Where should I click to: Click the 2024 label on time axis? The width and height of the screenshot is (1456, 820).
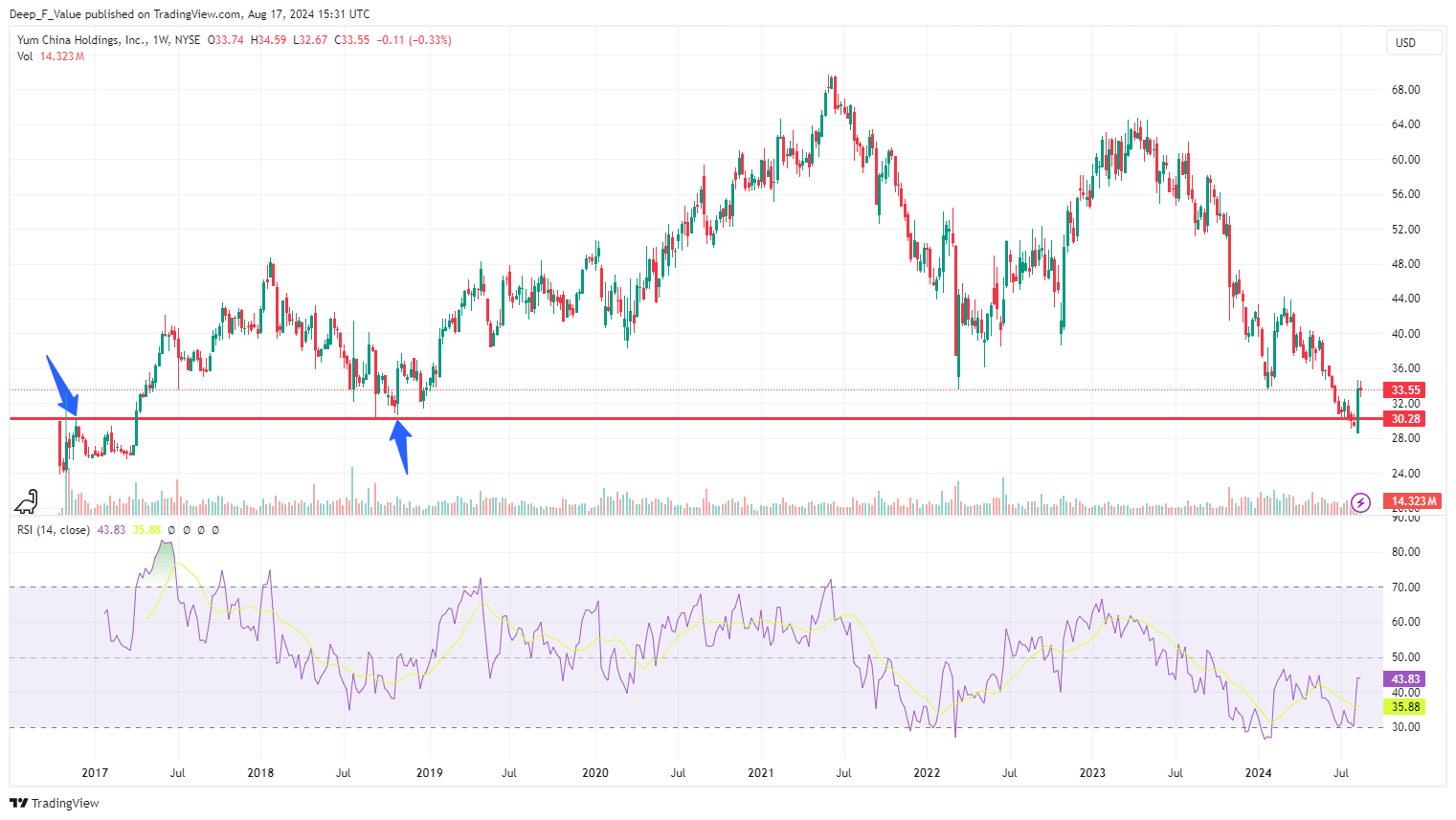tap(1258, 773)
